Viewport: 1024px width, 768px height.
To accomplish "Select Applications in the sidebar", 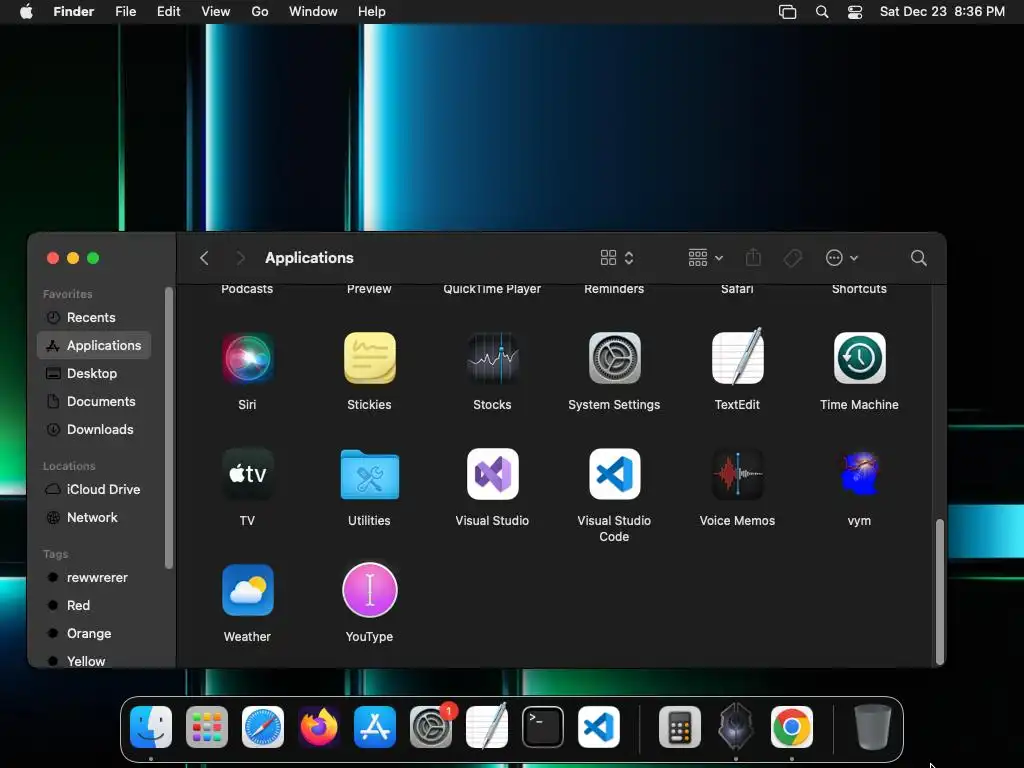I will point(94,345).
